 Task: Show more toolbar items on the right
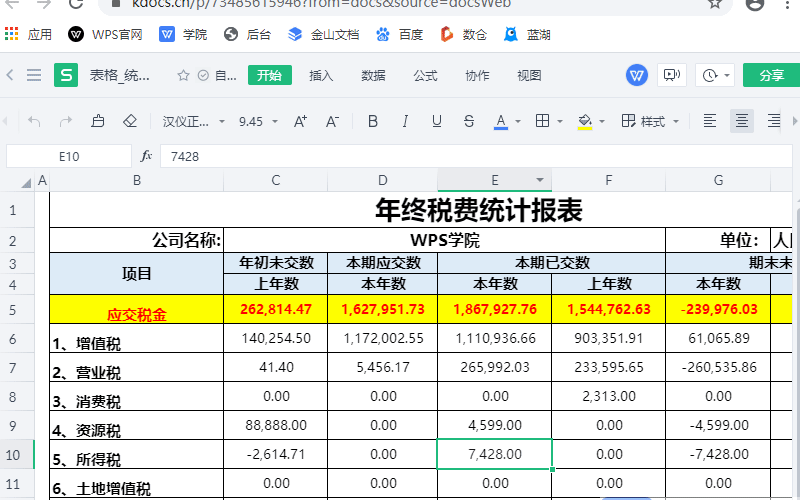(x=794, y=121)
